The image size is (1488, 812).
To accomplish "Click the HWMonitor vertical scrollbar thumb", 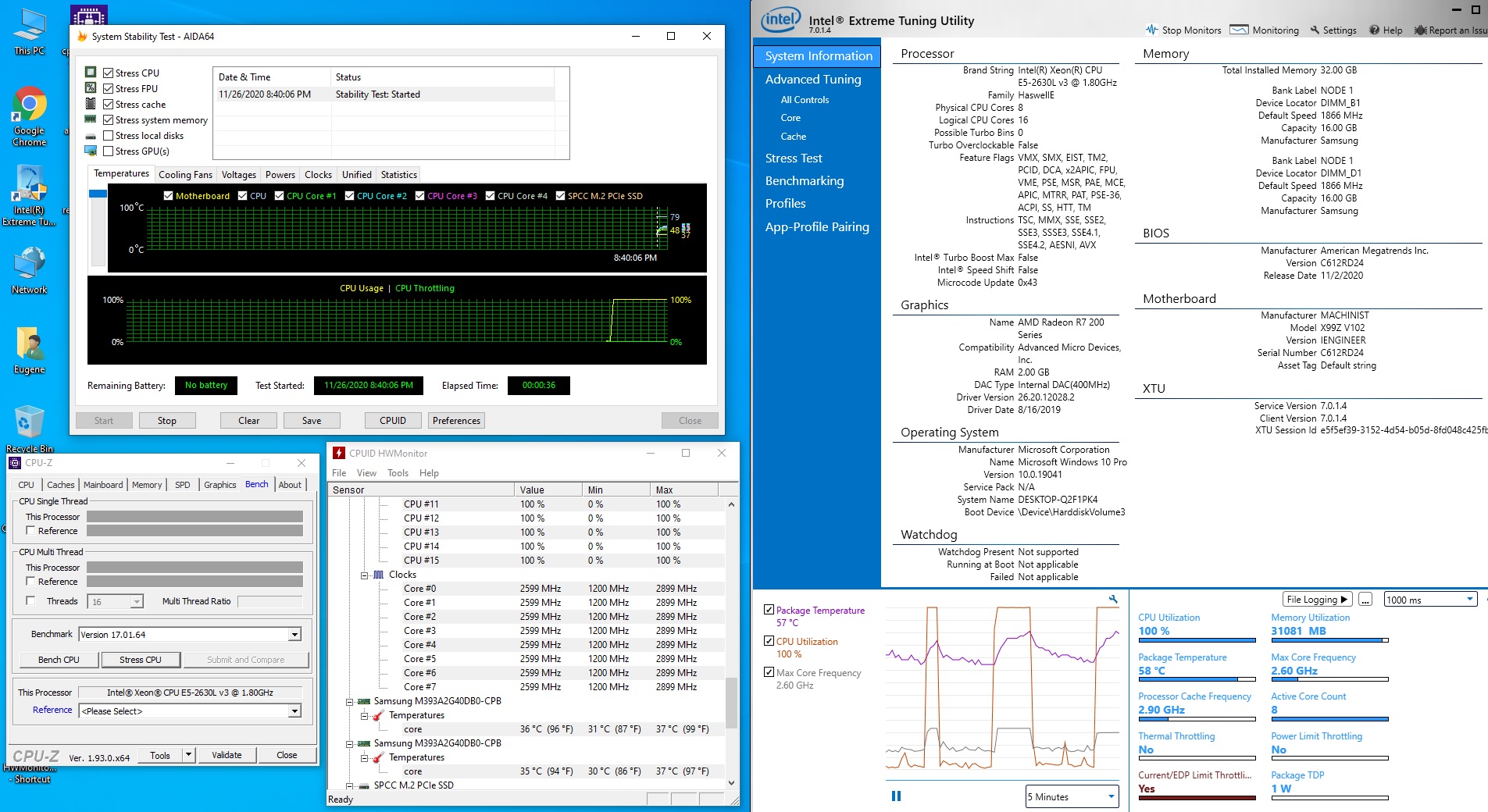I will (x=732, y=703).
